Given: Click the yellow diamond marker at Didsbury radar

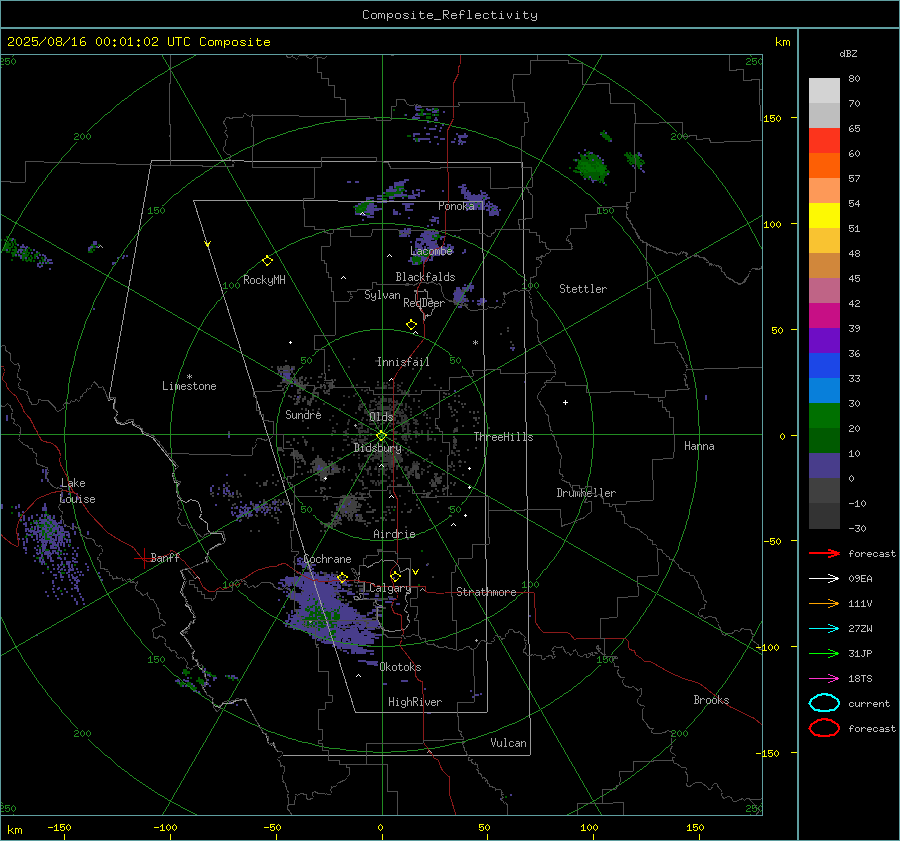Looking at the screenshot, I should (x=381, y=436).
